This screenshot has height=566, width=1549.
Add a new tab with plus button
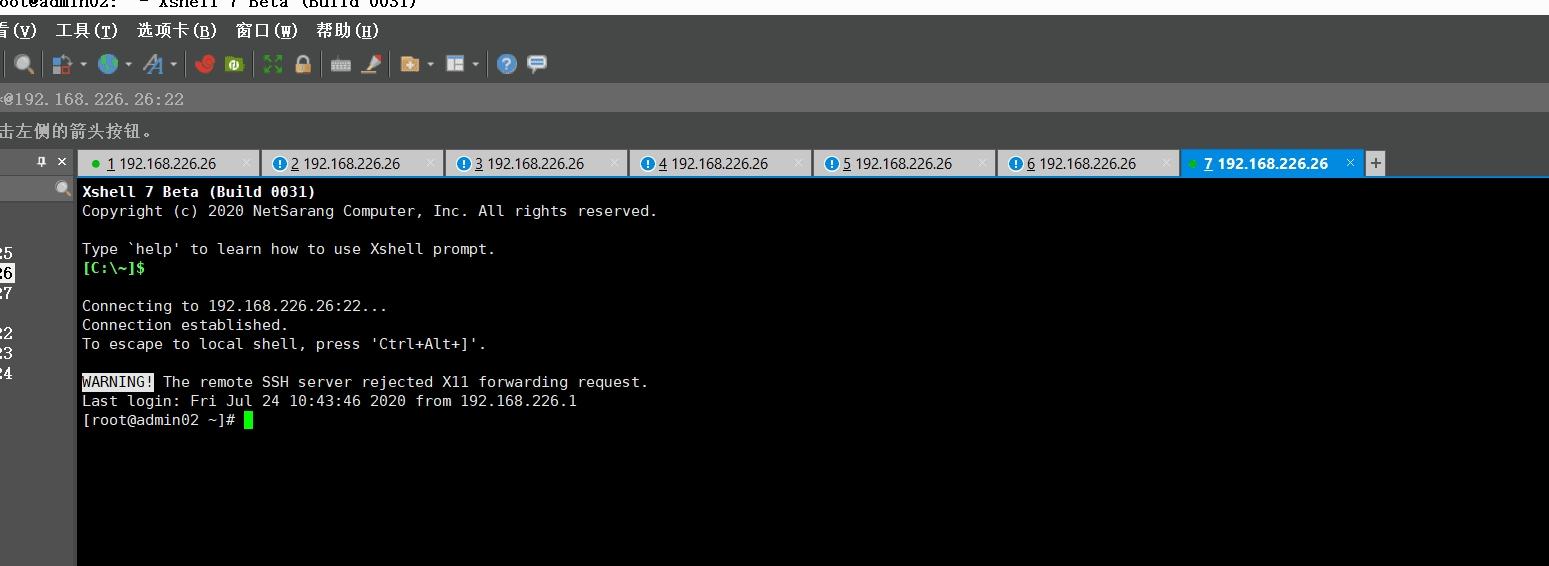pyautogui.click(x=1375, y=163)
